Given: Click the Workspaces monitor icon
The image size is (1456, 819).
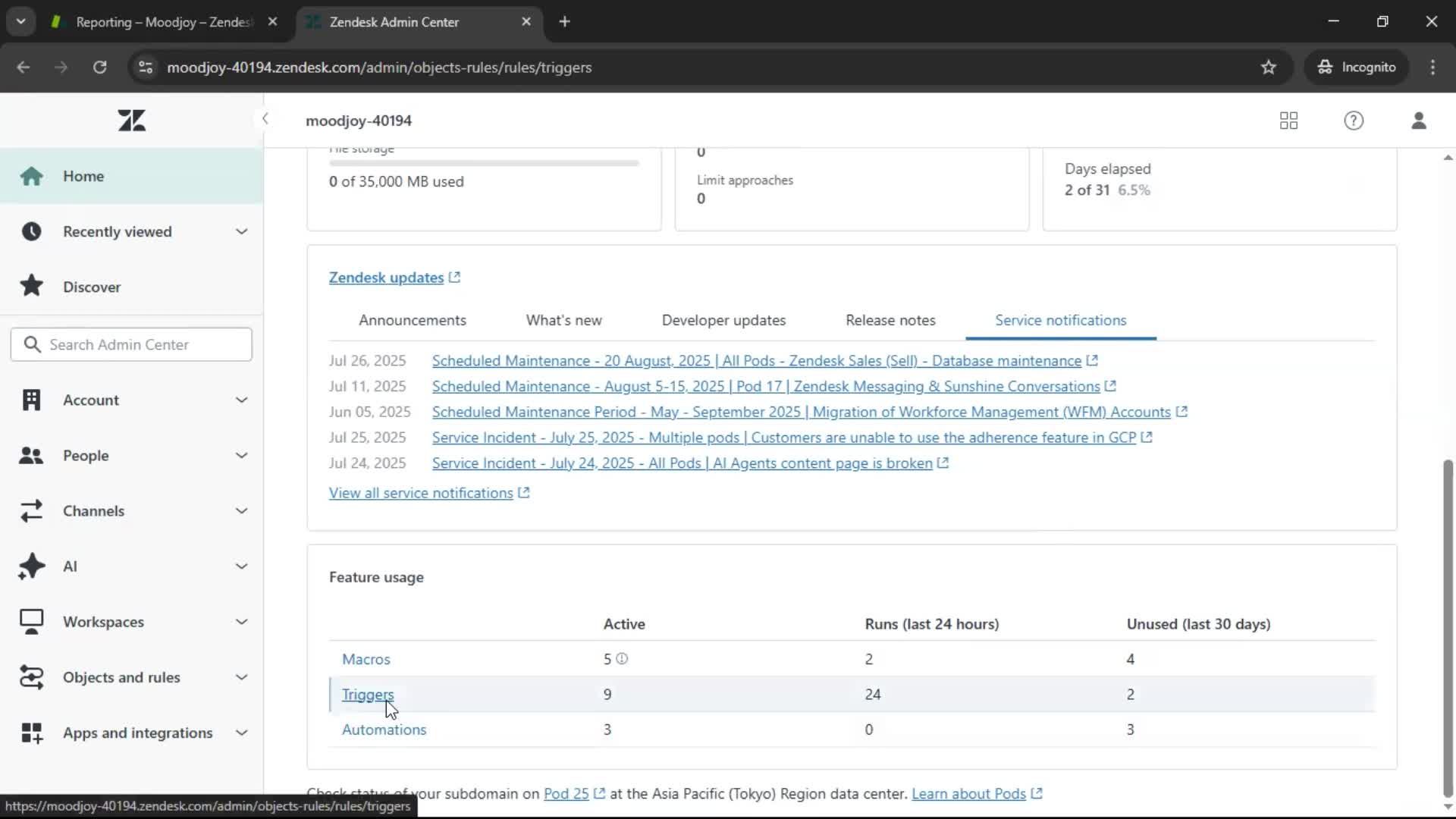Looking at the screenshot, I should (x=31, y=622).
